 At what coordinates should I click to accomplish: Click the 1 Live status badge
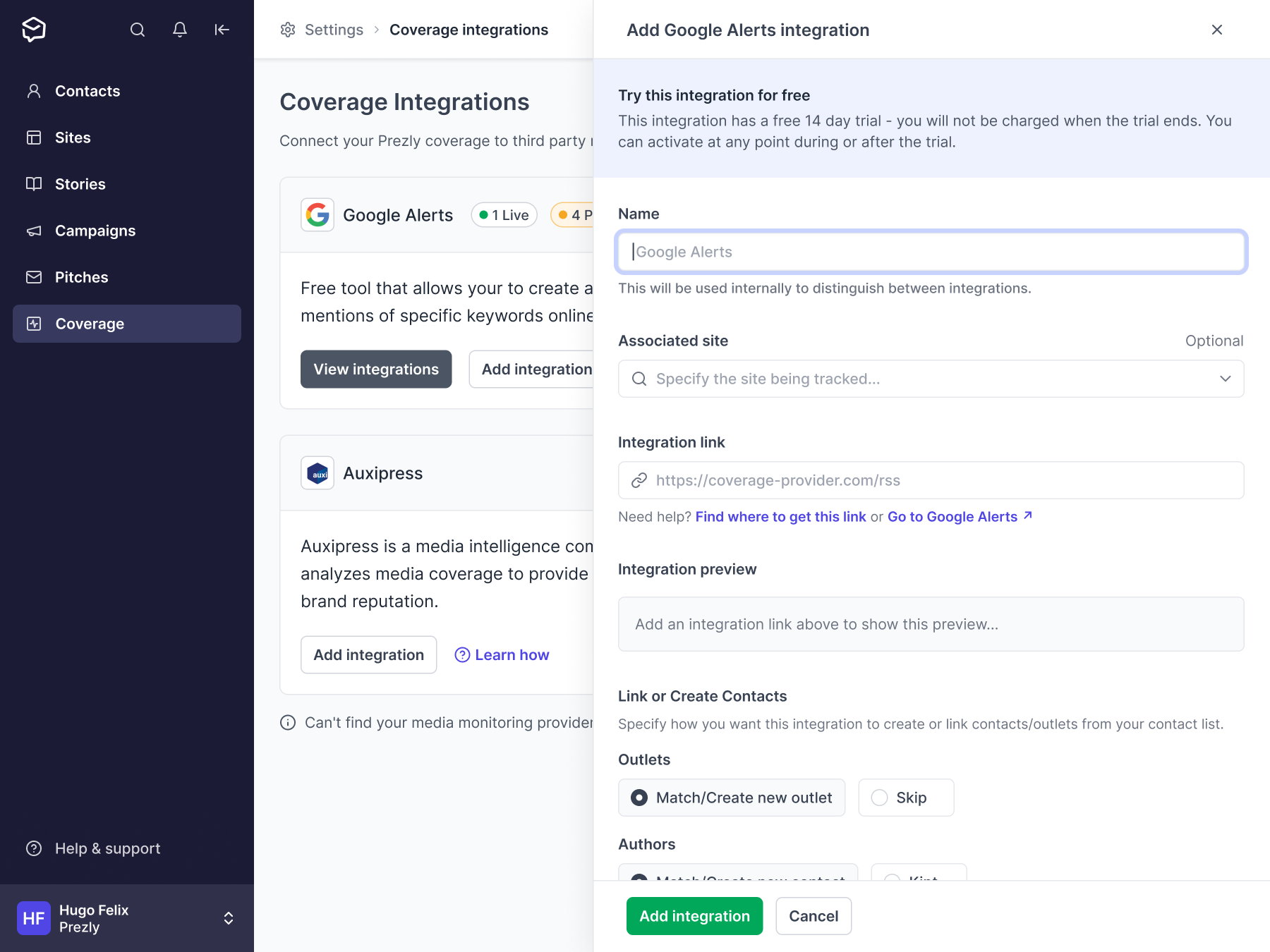[x=504, y=215]
